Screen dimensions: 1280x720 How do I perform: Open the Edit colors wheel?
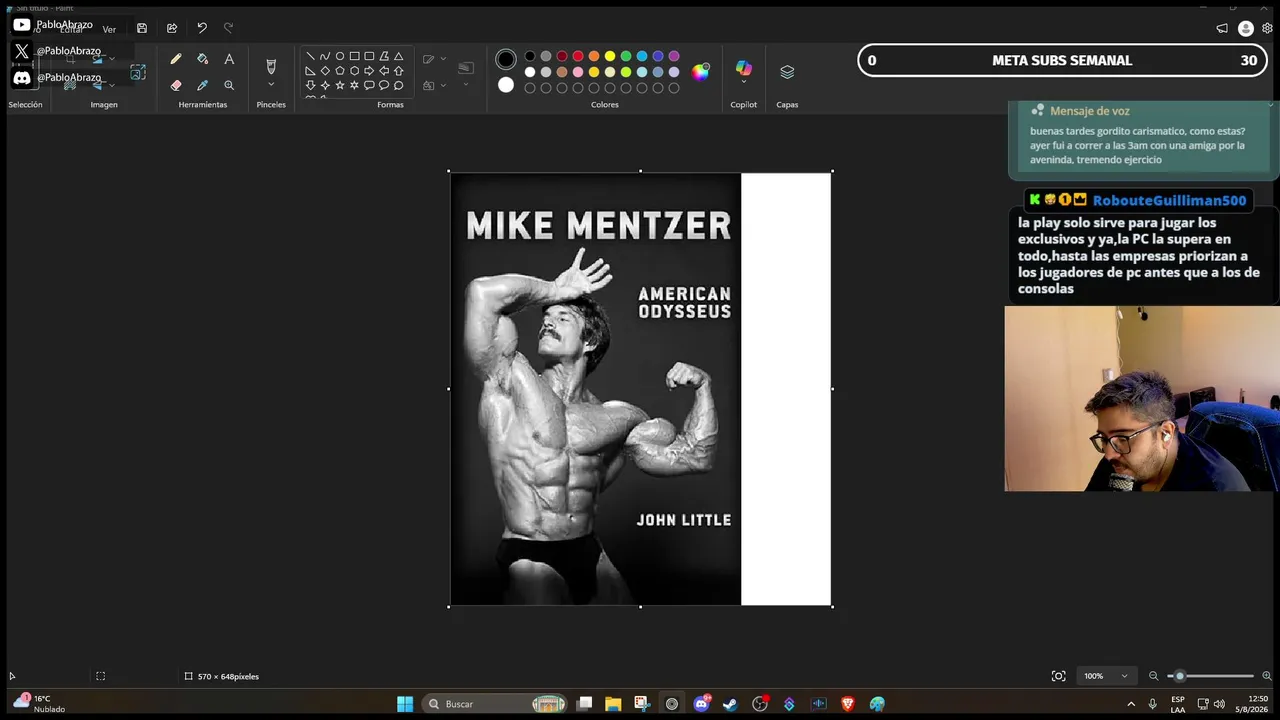[700, 71]
